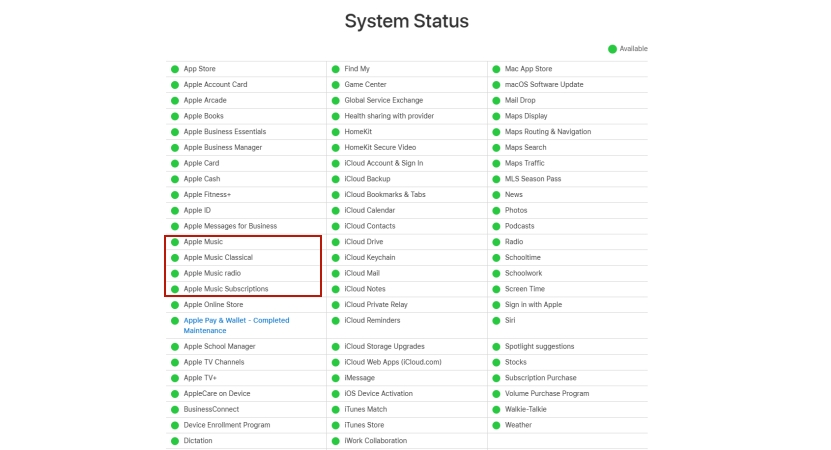Click the green dot beside Mac App Store
Viewport: 831px width, 450px height.
pyautogui.click(x=496, y=69)
